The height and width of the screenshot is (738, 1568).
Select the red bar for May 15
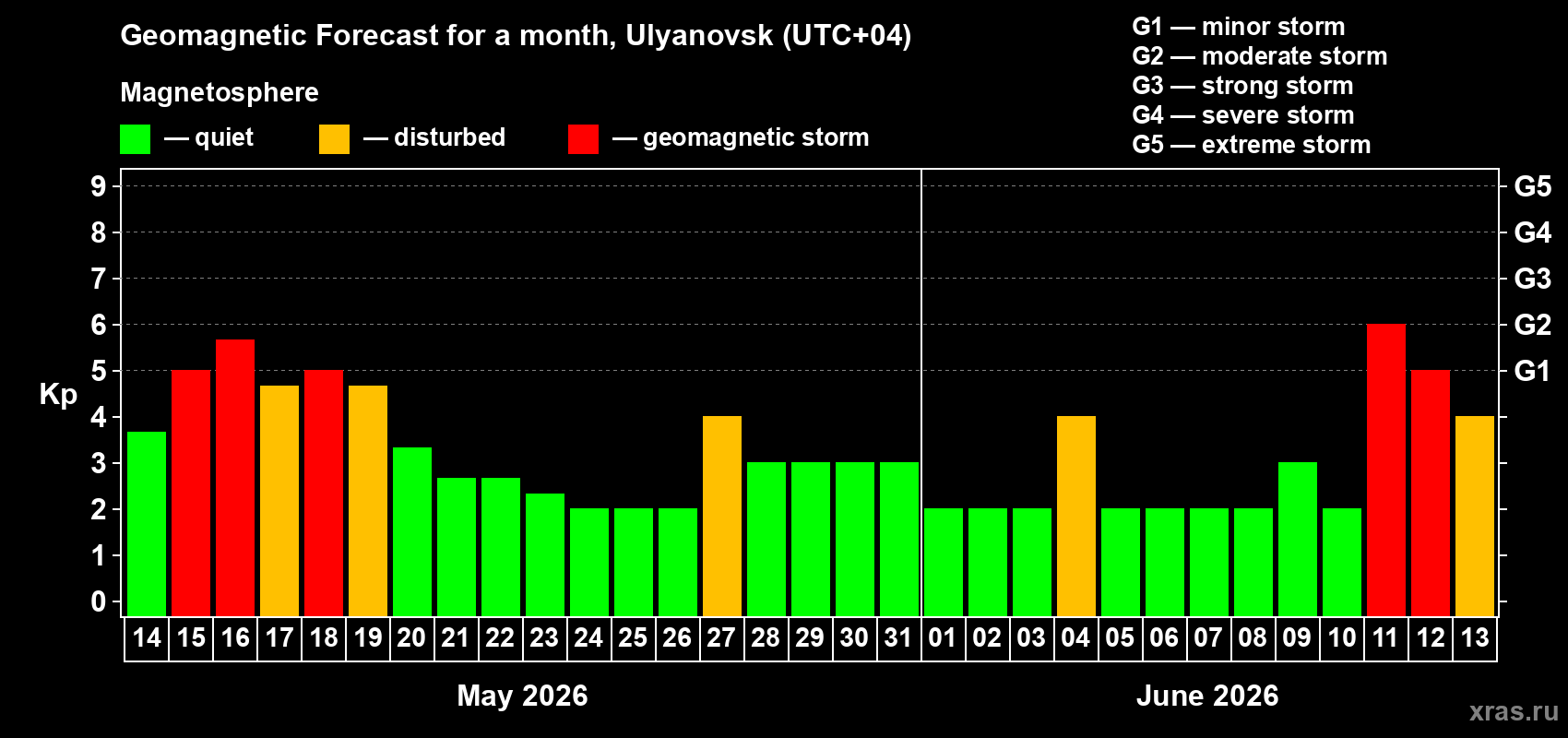coord(191,494)
